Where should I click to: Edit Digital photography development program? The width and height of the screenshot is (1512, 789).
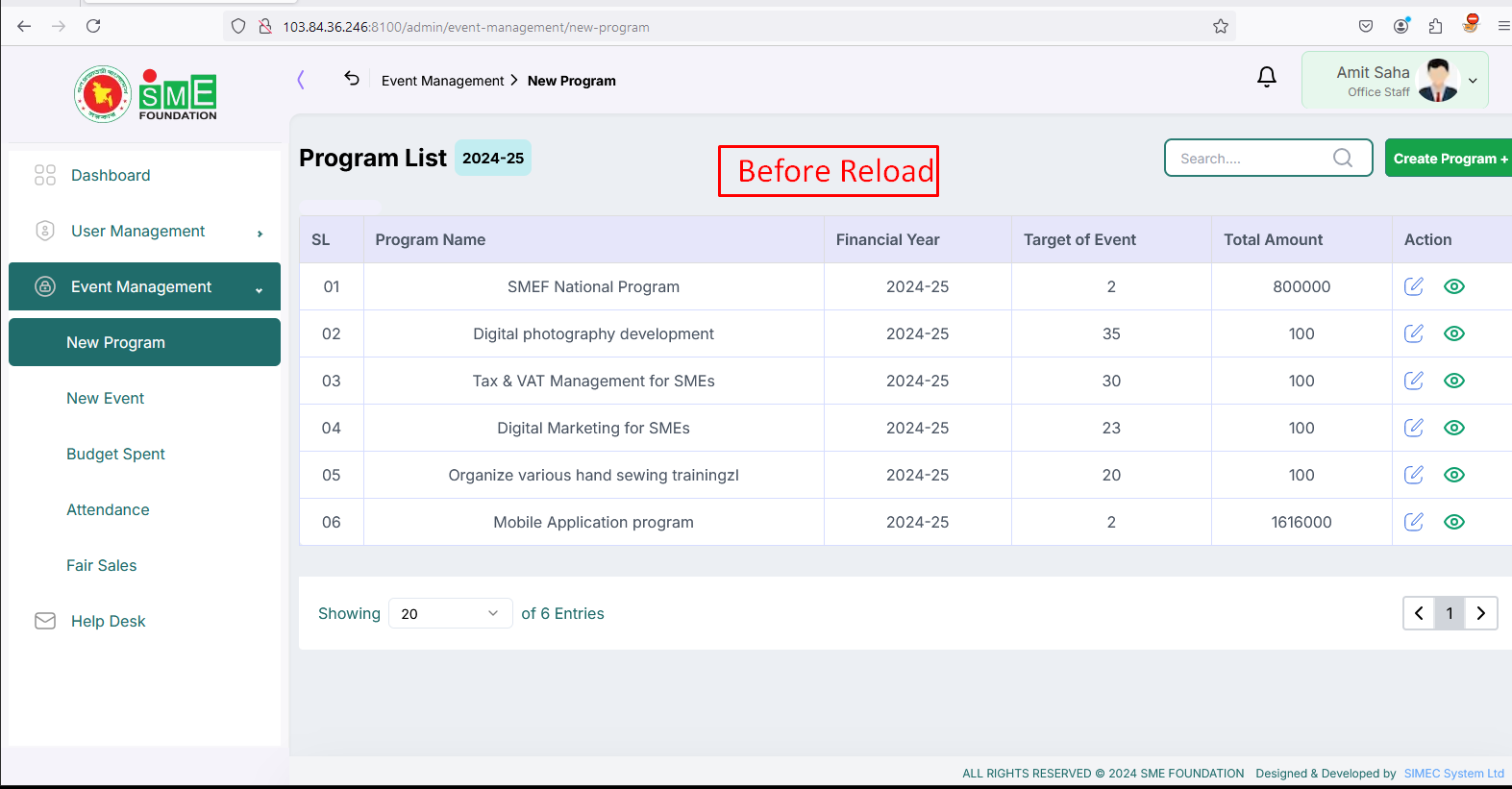[x=1414, y=333]
